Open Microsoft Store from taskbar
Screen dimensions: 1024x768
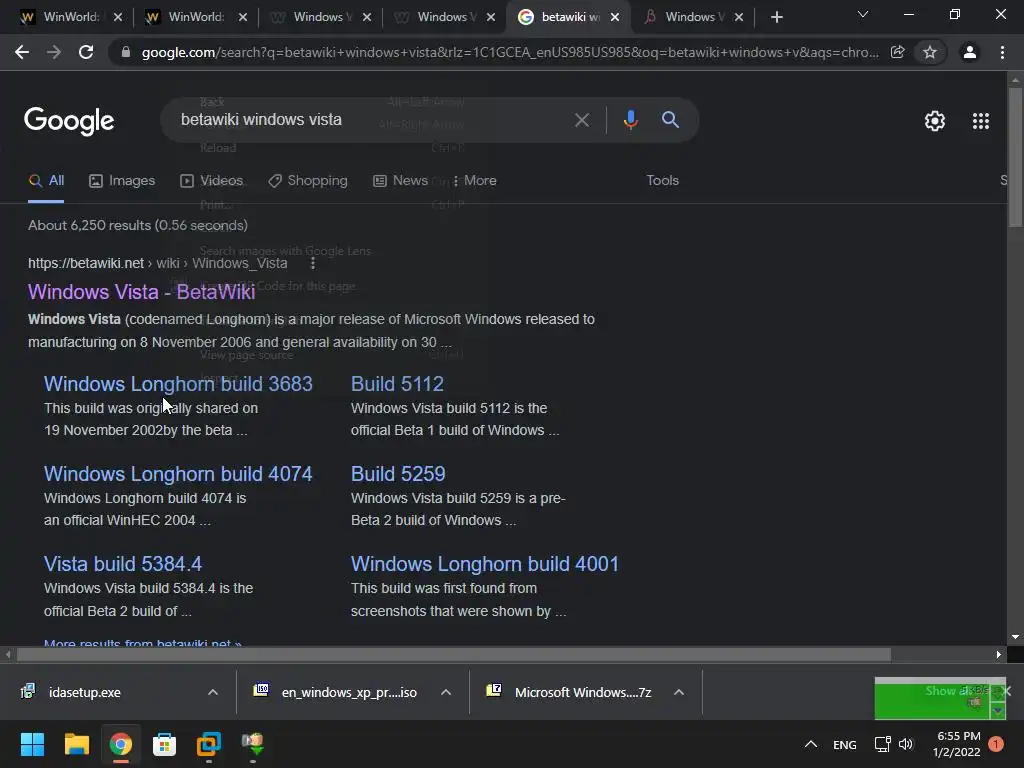pyautogui.click(x=165, y=744)
